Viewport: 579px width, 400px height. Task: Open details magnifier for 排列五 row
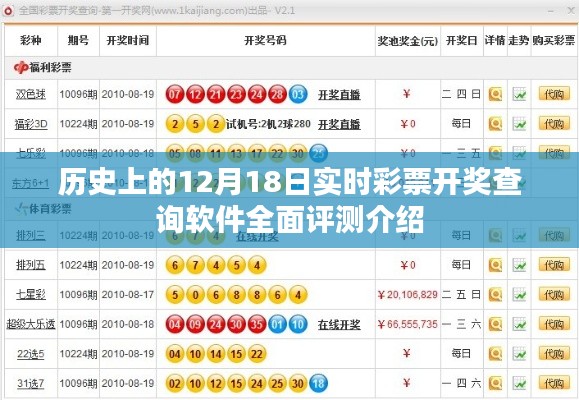click(x=495, y=265)
